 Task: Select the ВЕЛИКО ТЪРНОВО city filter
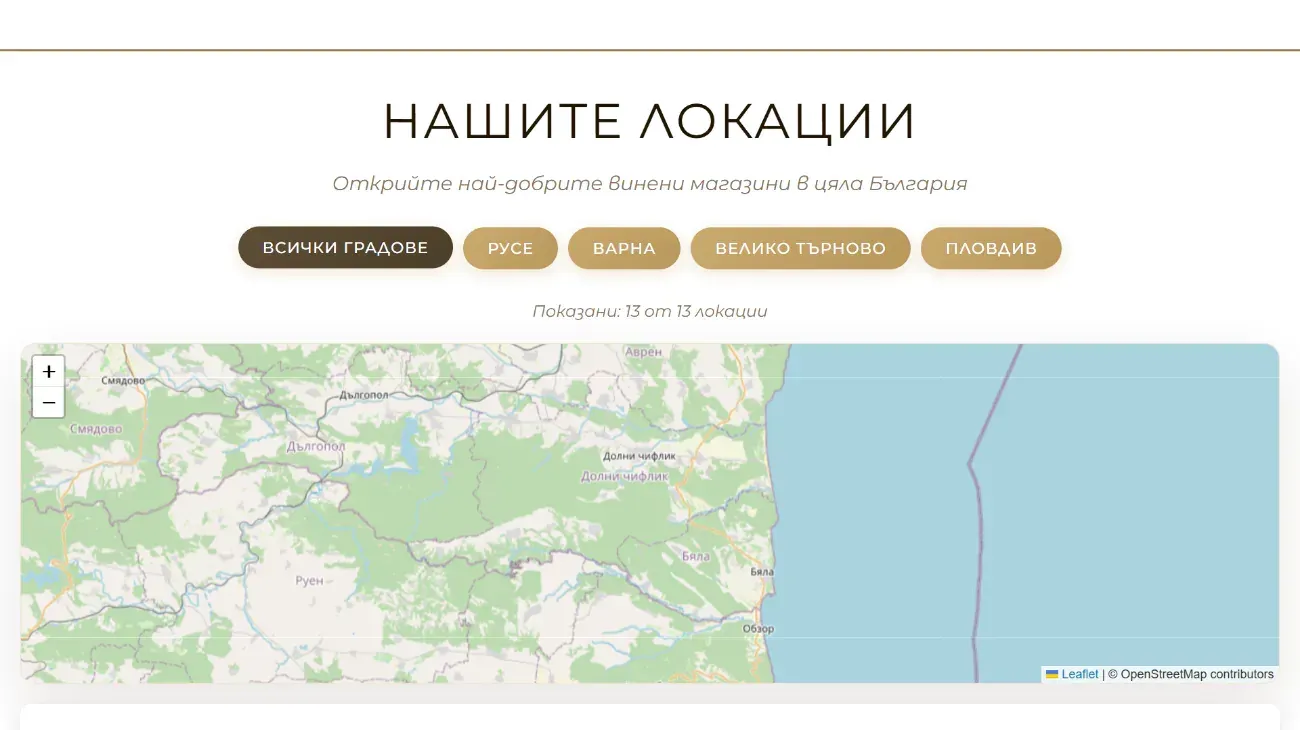pyautogui.click(x=800, y=248)
